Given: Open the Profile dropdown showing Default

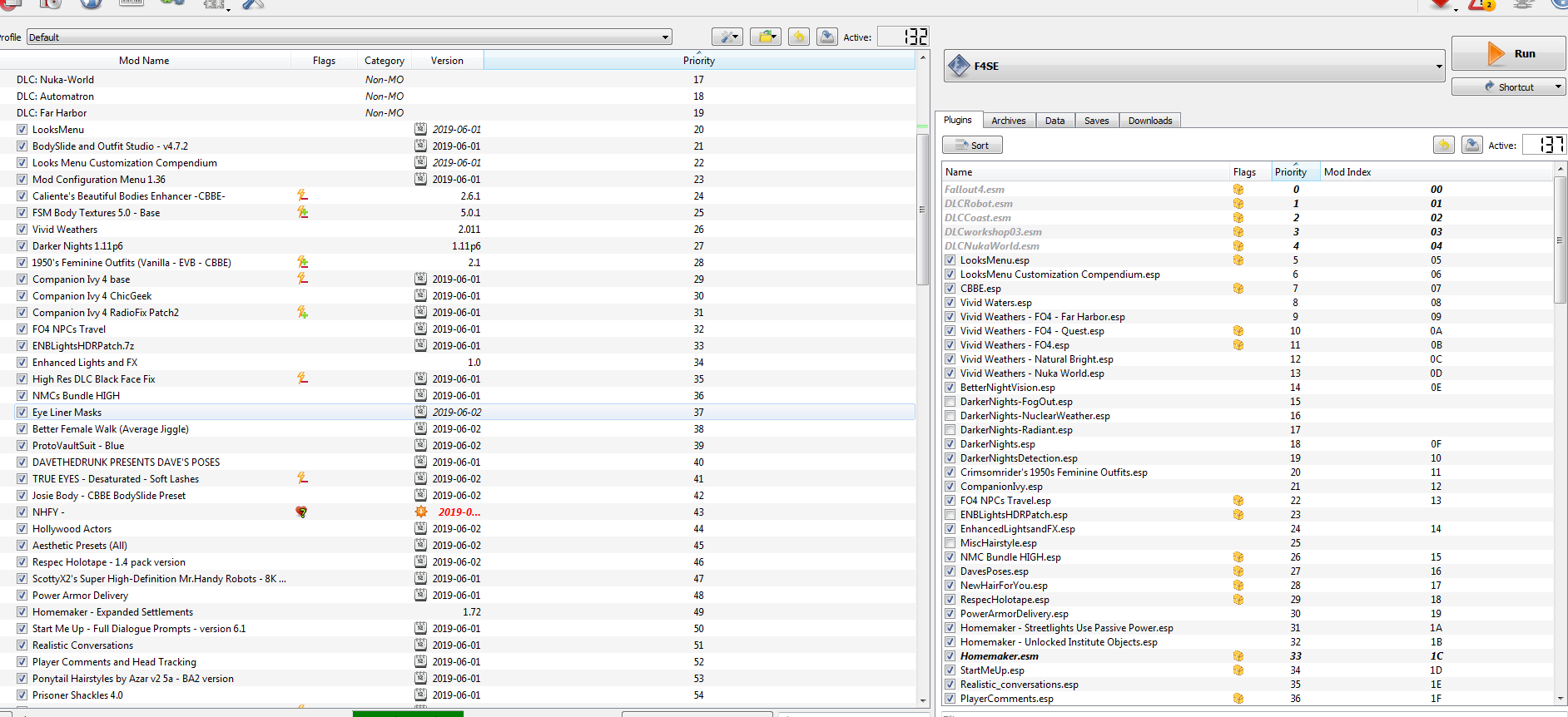Looking at the screenshot, I should [x=349, y=37].
